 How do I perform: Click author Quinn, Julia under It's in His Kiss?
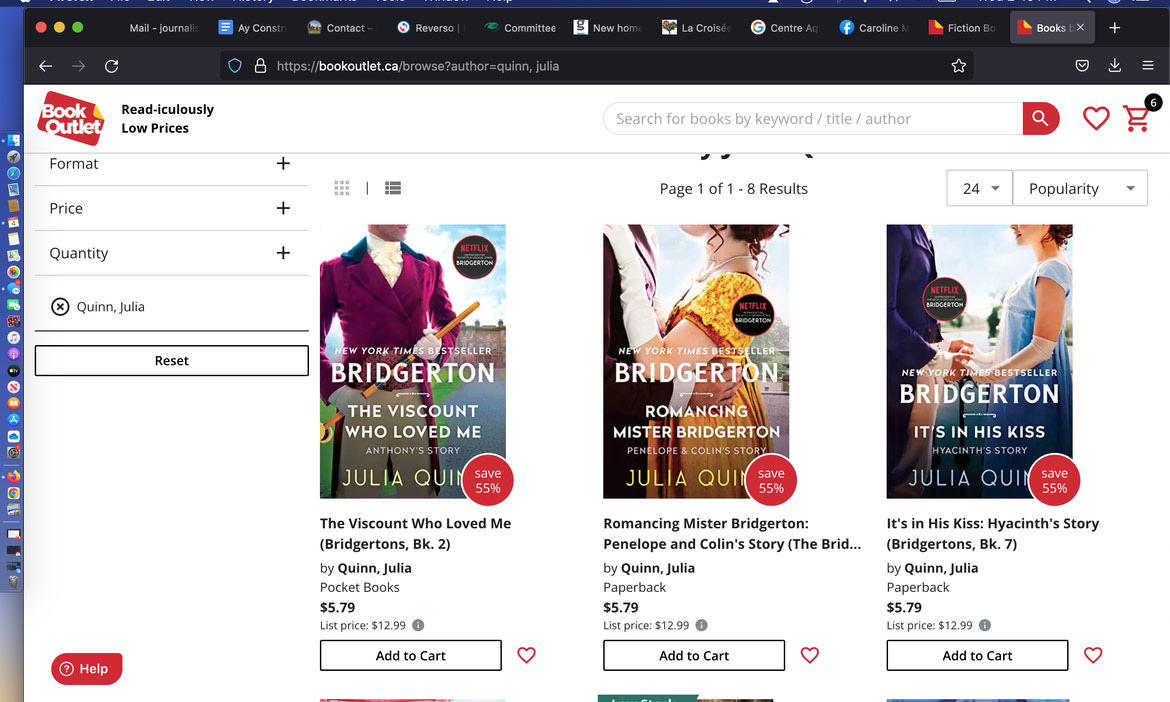(x=941, y=568)
